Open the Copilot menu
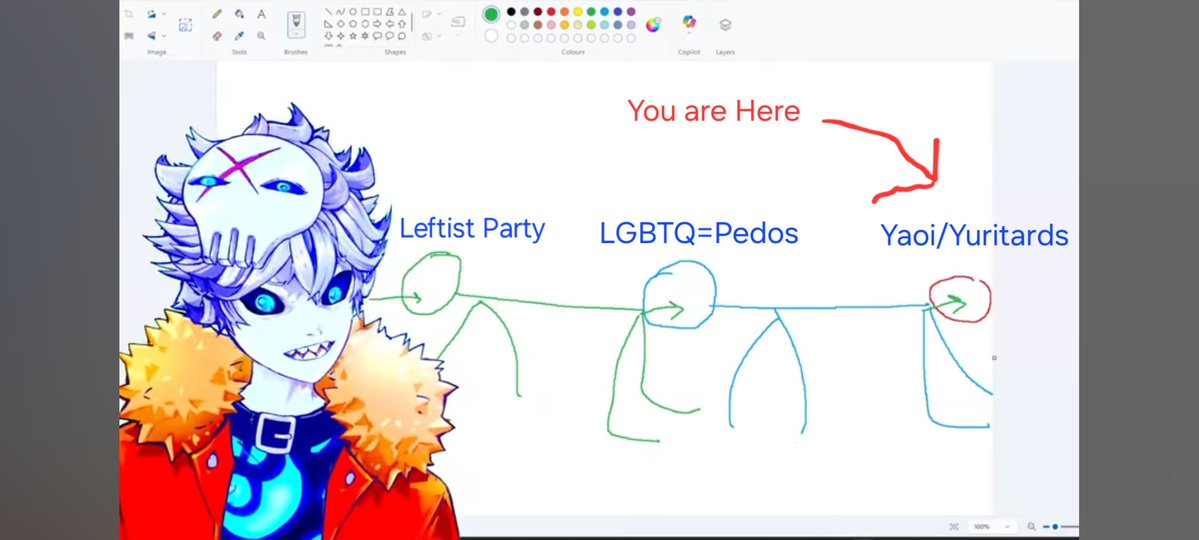This screenshot has height=540, width=1199. [x=690, y=23]
